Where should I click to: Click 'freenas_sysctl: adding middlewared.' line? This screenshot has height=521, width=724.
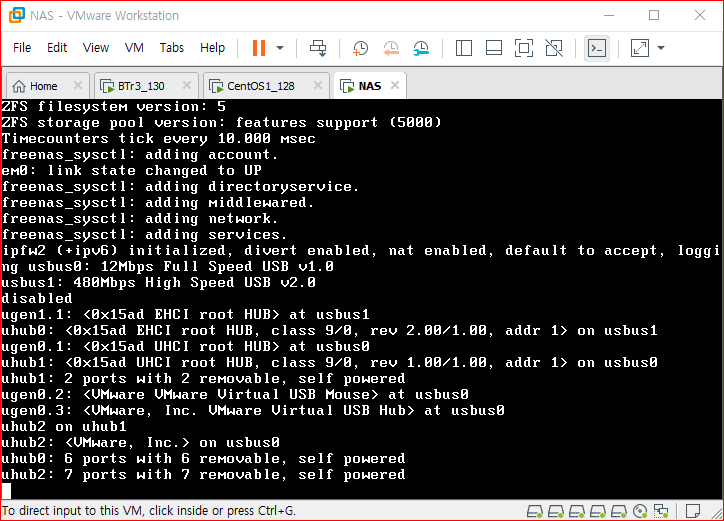[x=157, y=202]
